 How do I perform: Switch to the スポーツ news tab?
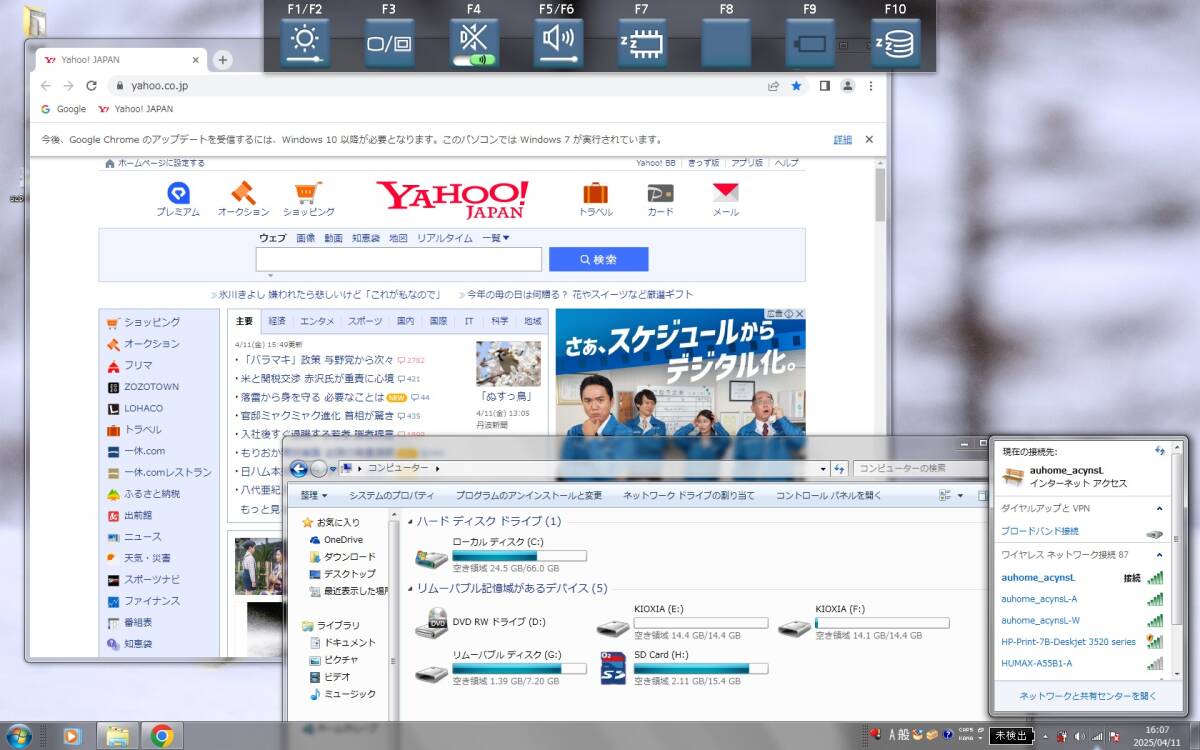point(365,321)
